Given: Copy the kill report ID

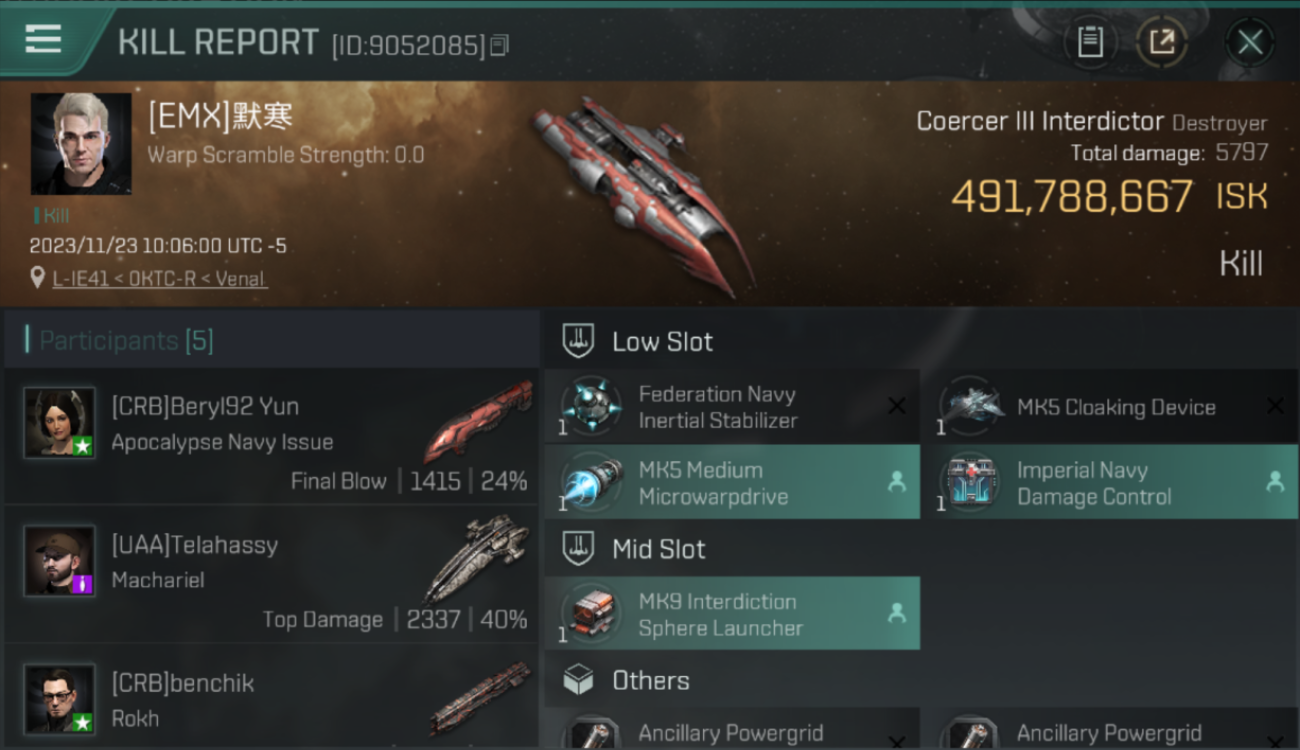Looking at the screenshot, I should tap(500, 45).
